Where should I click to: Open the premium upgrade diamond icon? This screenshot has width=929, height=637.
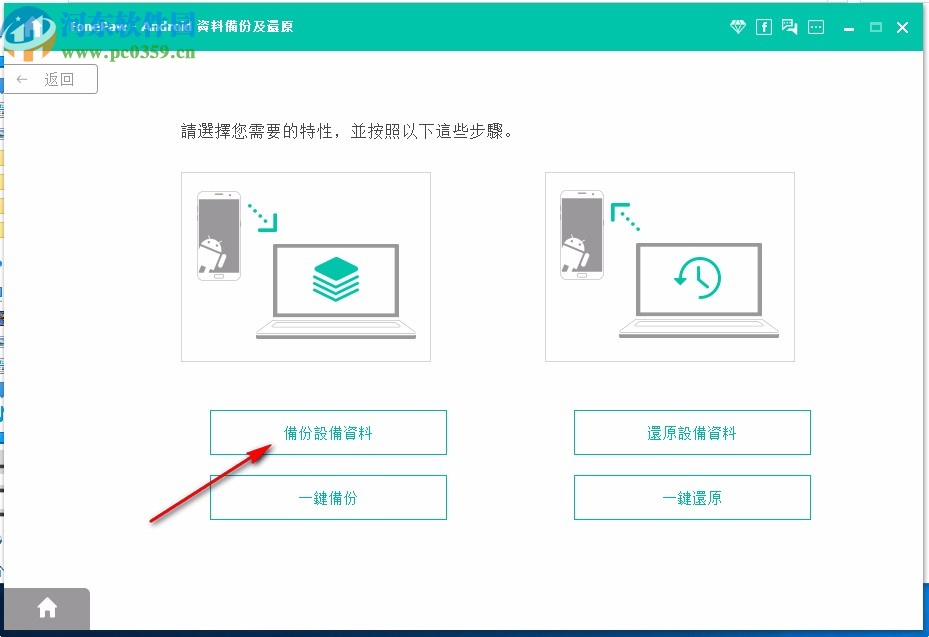point(737,27)
